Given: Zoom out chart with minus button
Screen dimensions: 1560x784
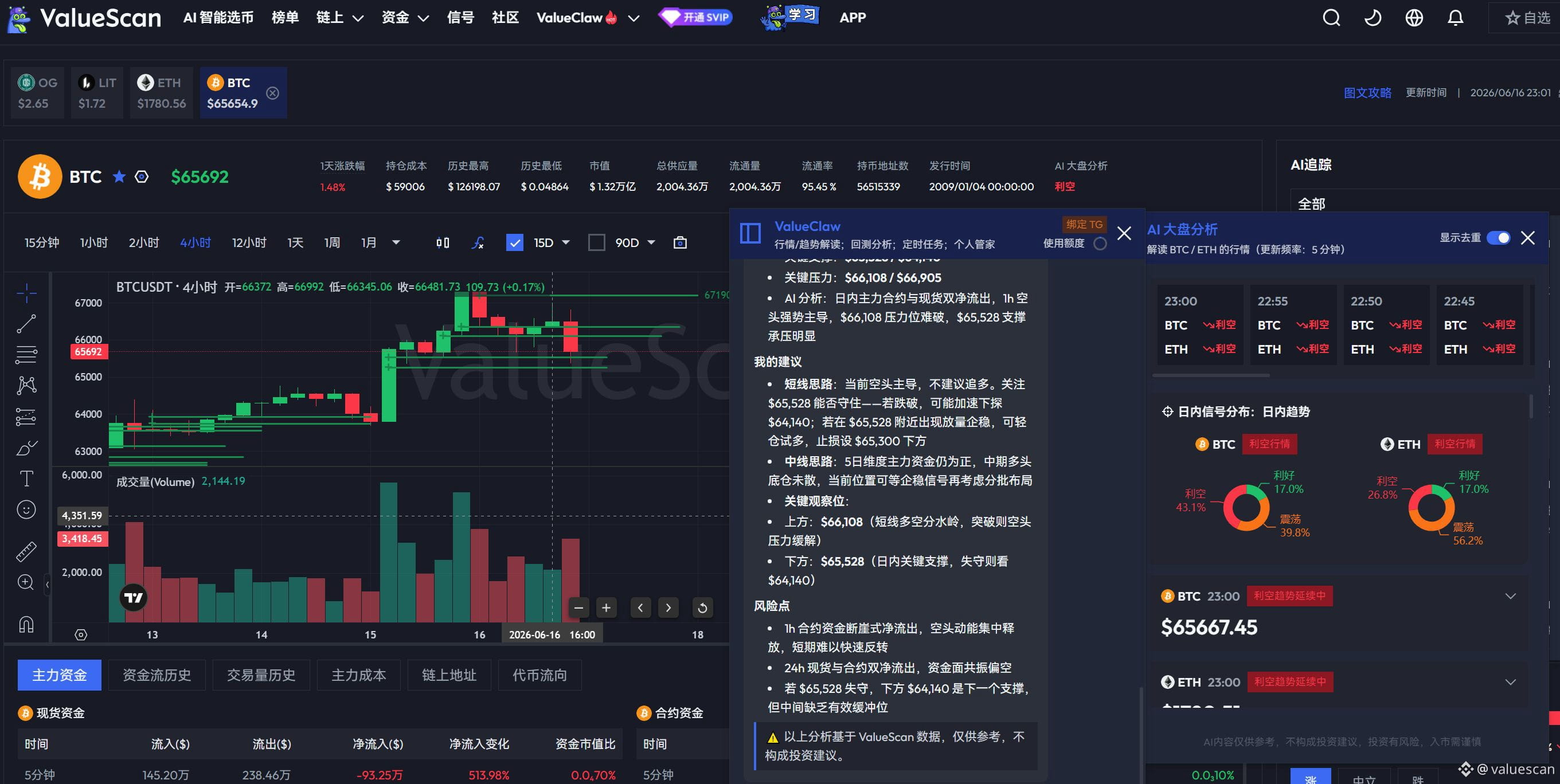Looking at the screenshot, I should coord(578,607).
